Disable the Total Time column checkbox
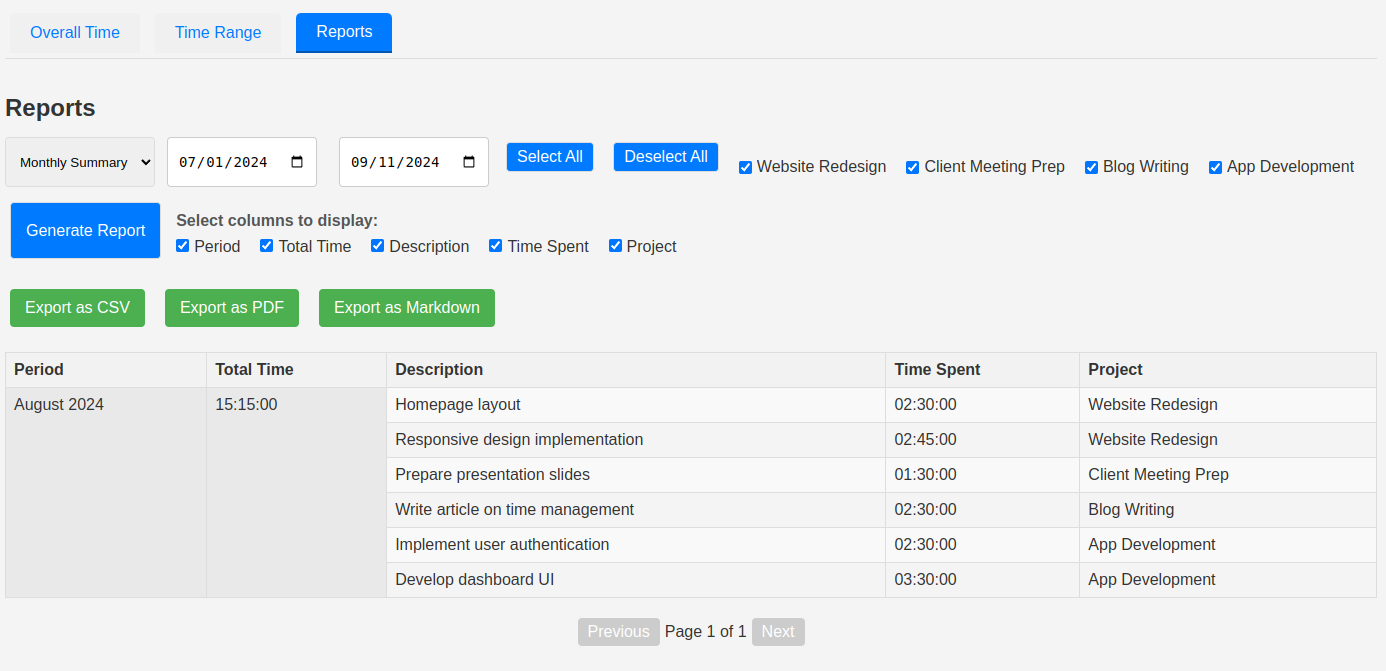The width and height of the screenshot is (1386, 671). coord(266,246)
